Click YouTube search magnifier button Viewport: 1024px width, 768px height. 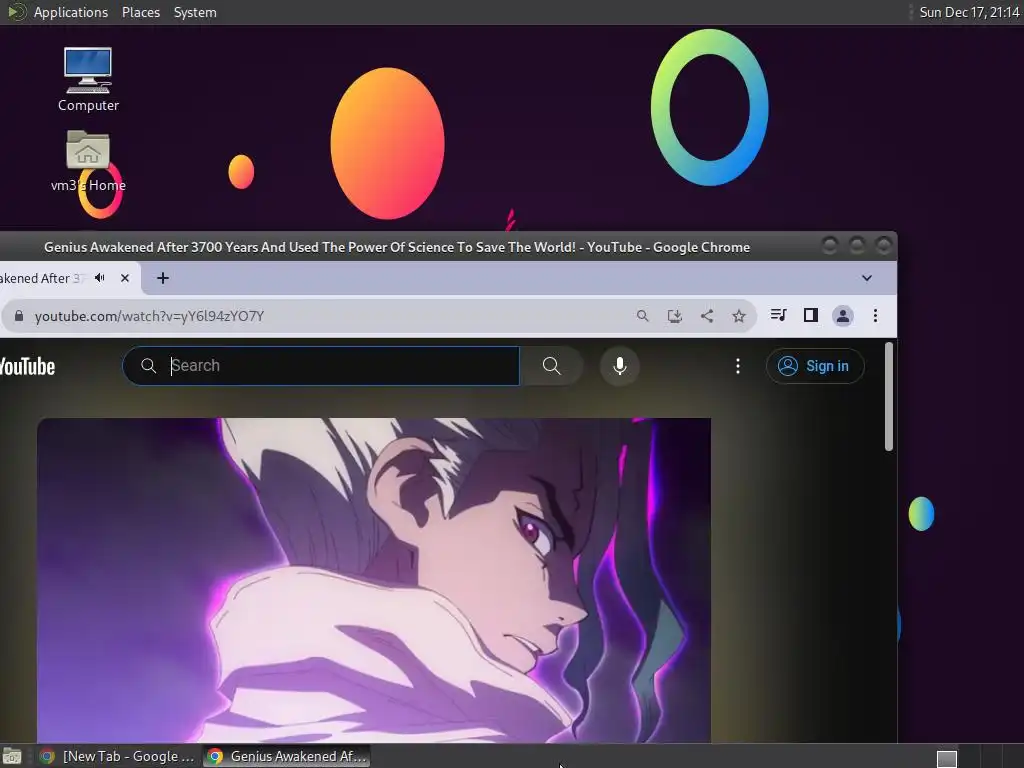coord(551,366)
